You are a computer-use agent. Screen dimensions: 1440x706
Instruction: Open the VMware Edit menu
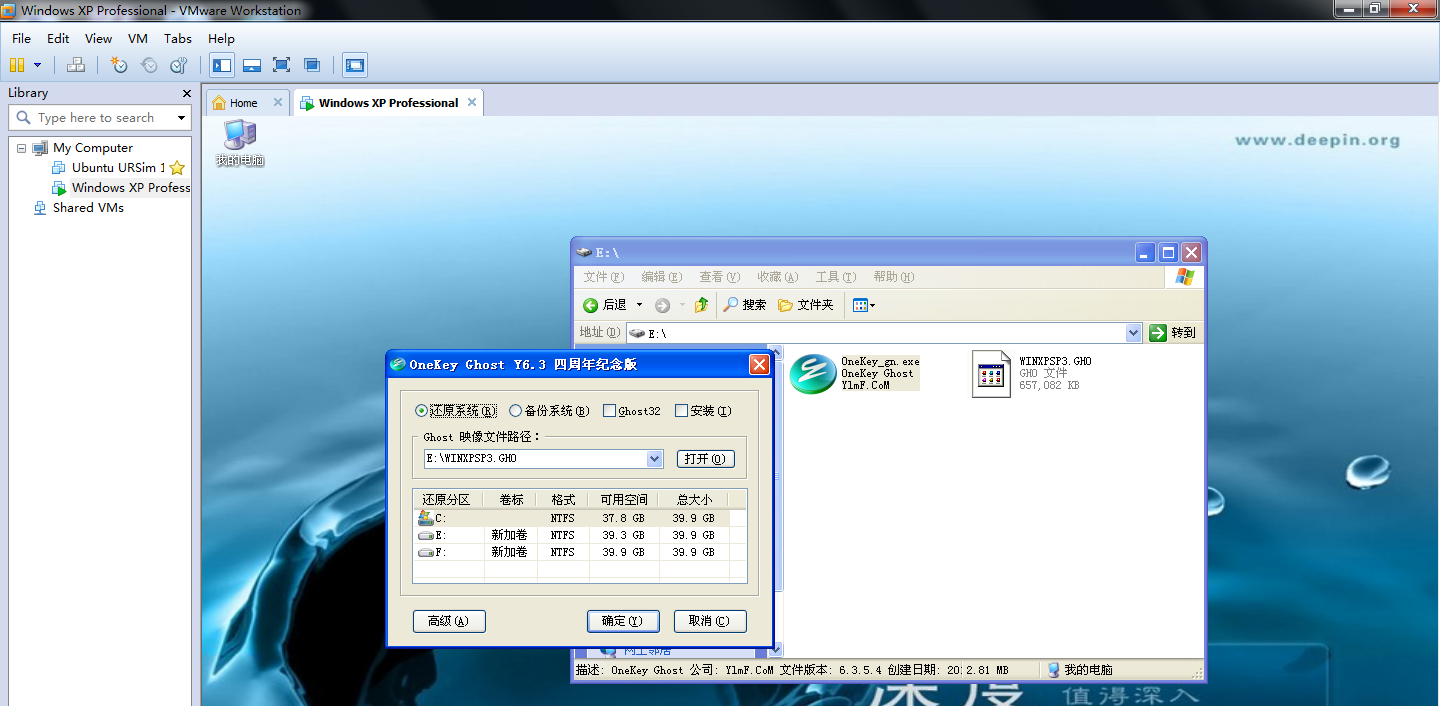58,38
